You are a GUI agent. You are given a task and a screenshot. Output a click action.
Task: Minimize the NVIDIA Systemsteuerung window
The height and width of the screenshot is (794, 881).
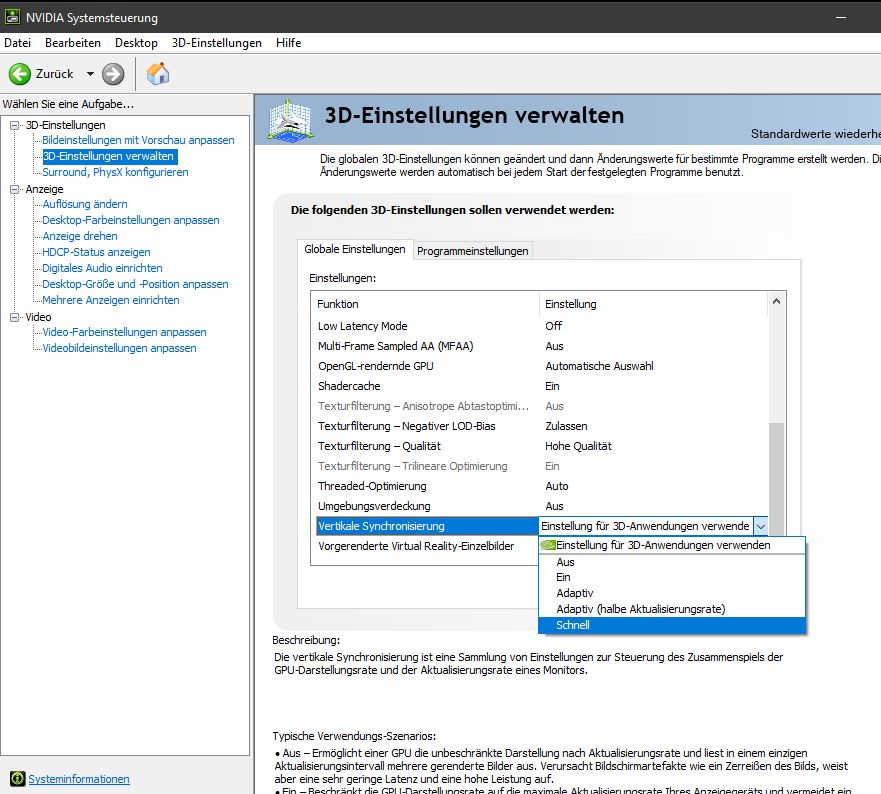click(x=841, y=17)
